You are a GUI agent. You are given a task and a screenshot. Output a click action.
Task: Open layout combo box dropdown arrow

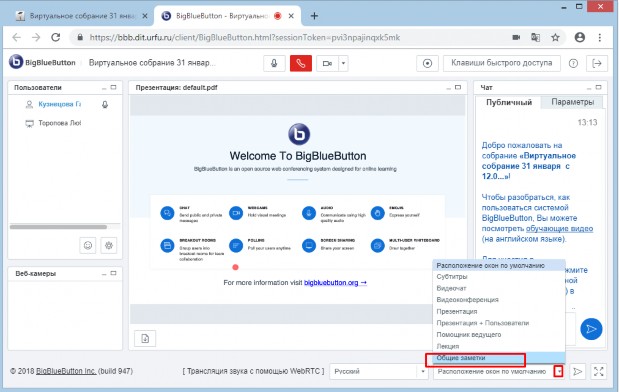[x=559, y=371]
